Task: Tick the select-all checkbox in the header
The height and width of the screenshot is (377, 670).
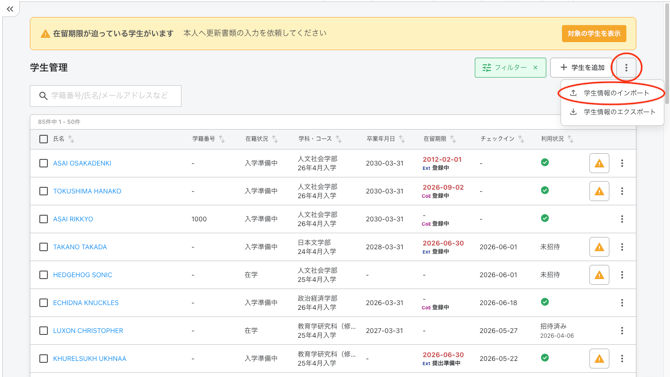Action: pyautogui.click(x=43, y=139)
